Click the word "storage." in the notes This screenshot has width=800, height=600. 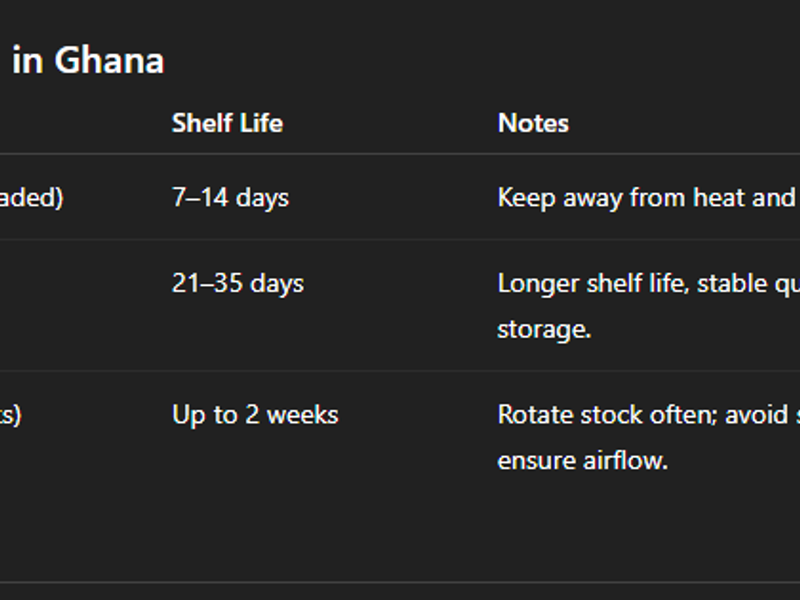pos(544,329)
